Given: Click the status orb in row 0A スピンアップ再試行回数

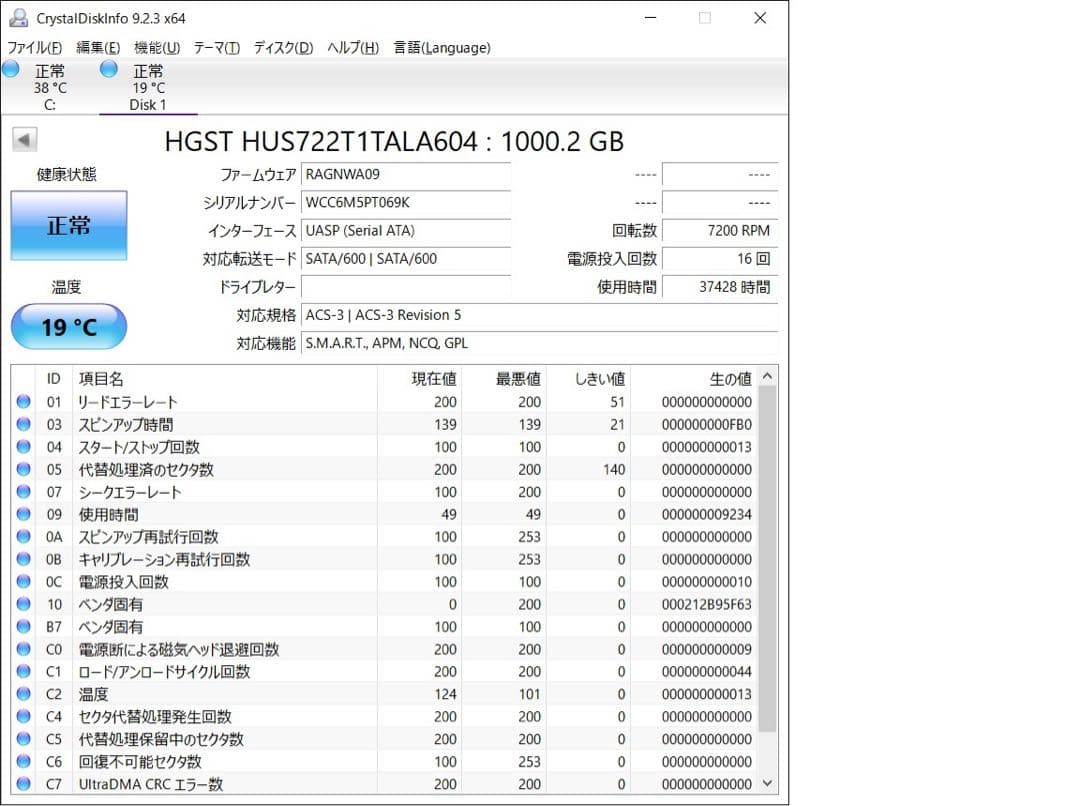Looking at the screenshot, I should click(23, 536).
